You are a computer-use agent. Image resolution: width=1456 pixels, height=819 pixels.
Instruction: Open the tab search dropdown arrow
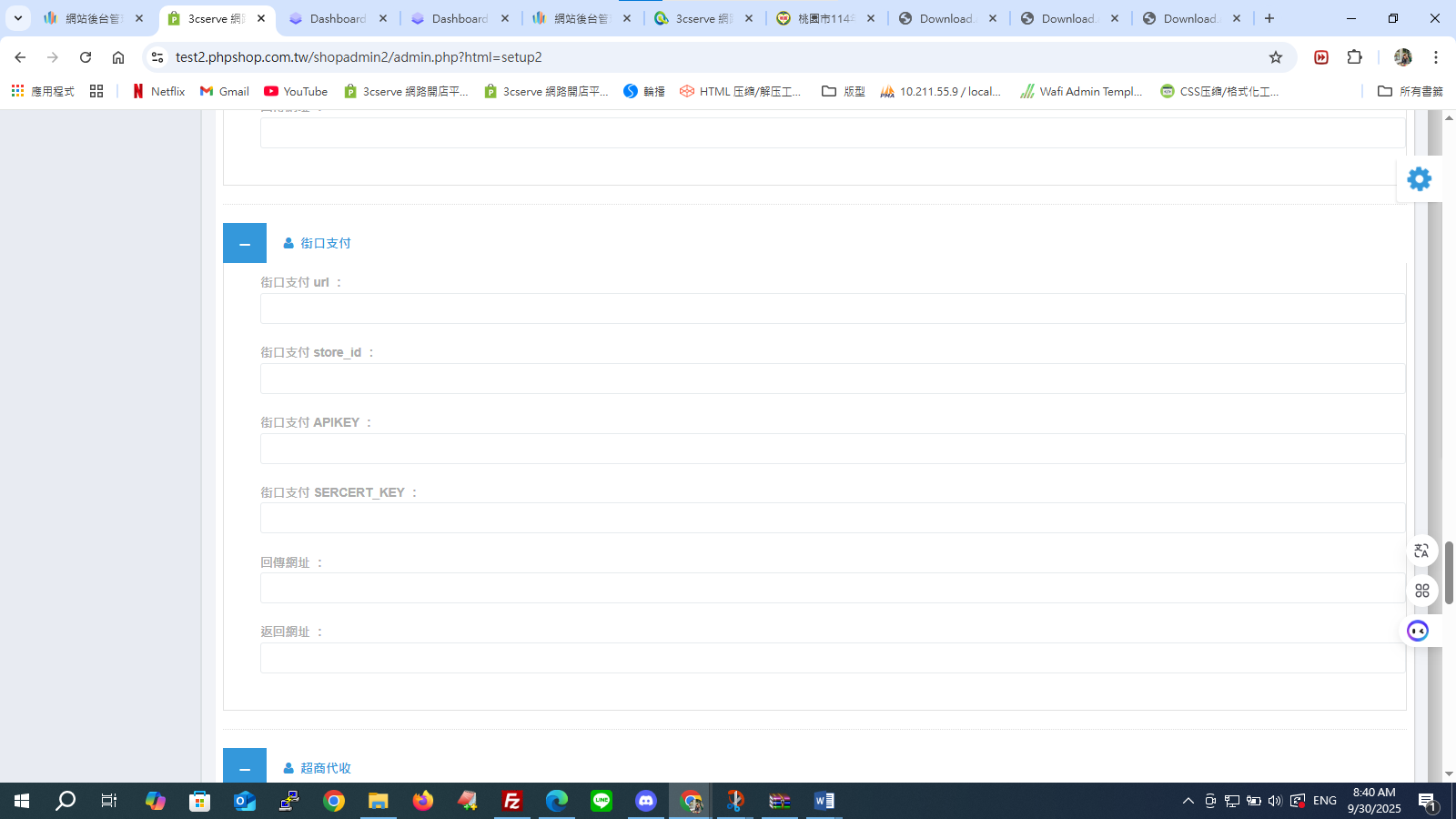[x=17, y=18]
